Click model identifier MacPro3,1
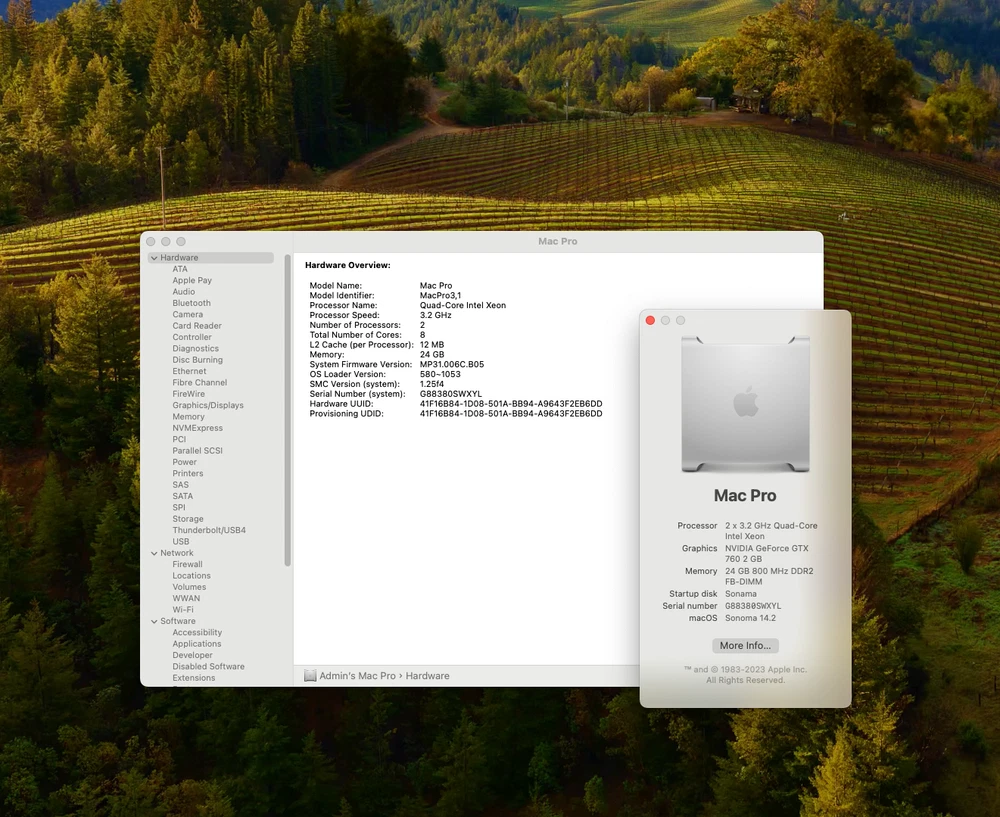 [440, 296]
